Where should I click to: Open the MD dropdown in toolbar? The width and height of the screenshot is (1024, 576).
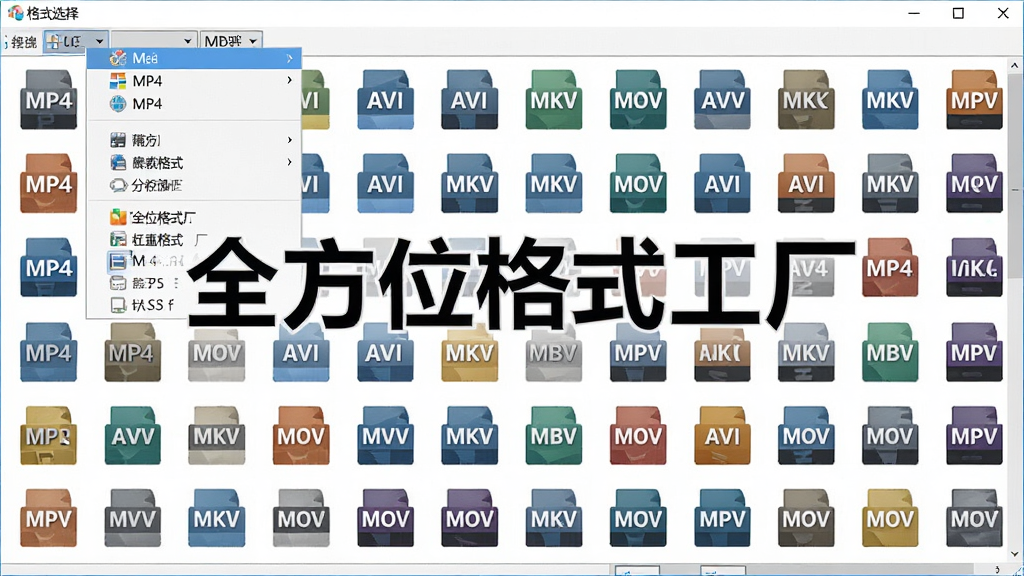tap(231, 41)
